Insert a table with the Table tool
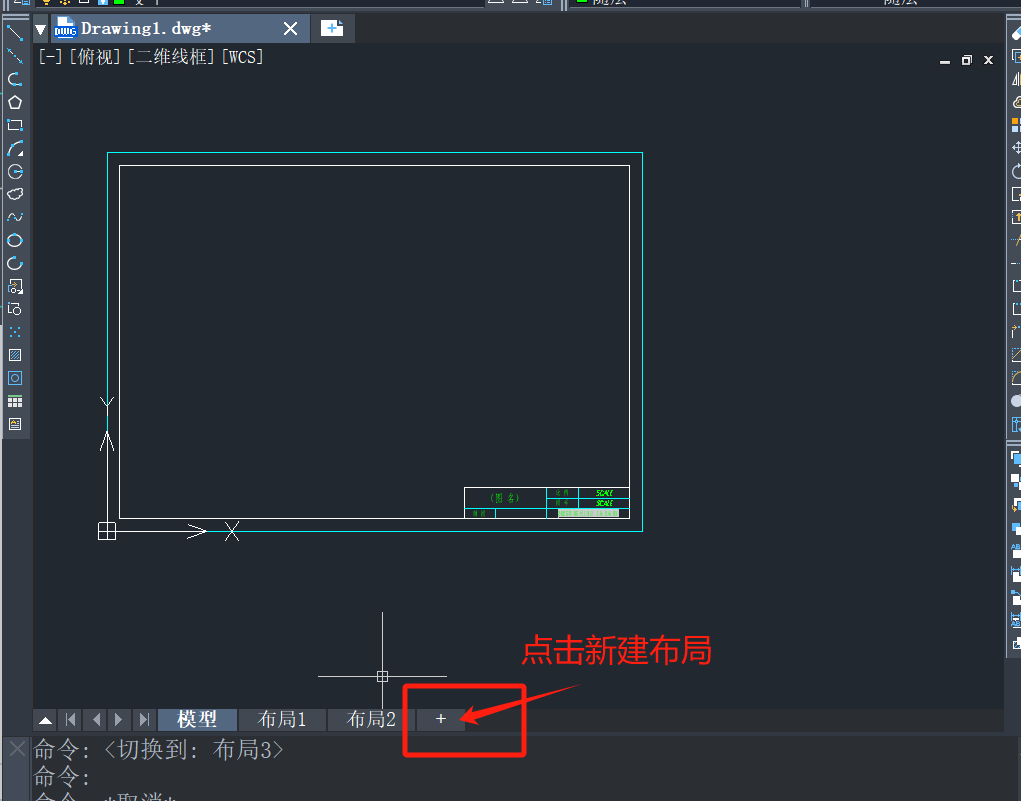 [15, 401]
